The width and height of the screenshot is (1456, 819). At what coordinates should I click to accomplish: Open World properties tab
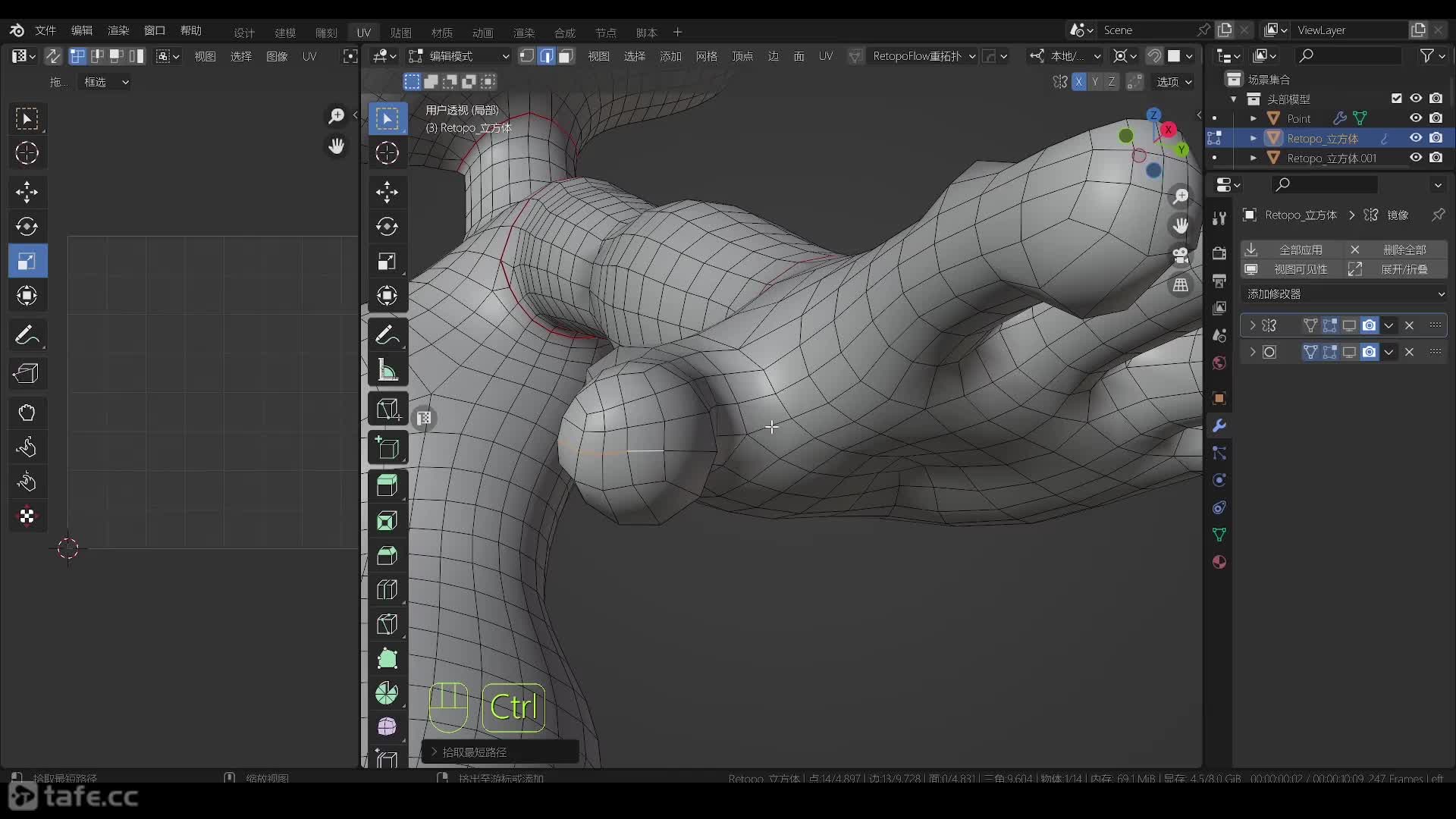[1219, 362]
